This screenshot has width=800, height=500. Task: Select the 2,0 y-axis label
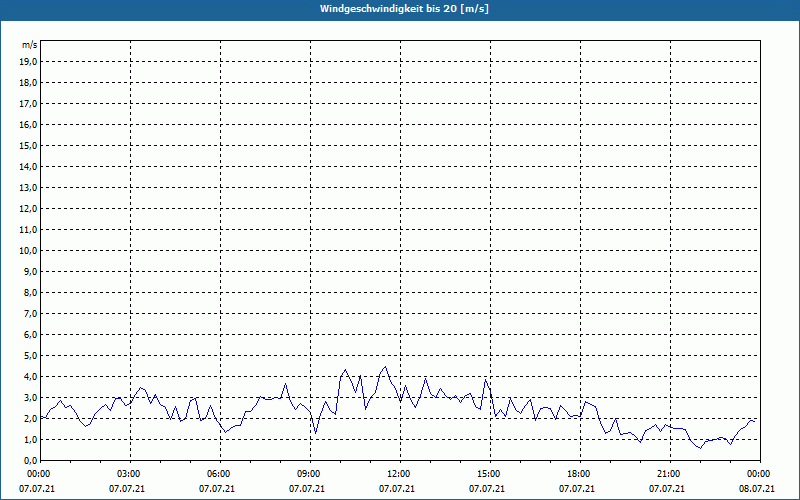click(30, 418)
